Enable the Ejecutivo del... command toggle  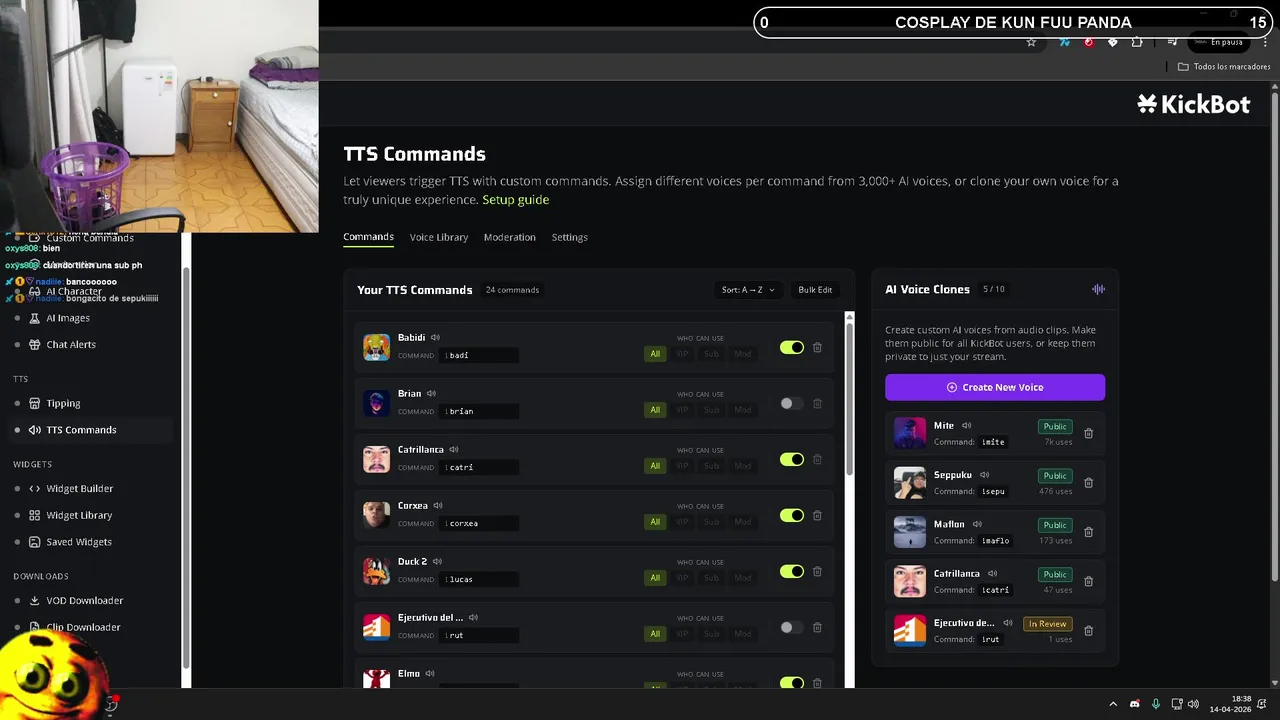[x=792, y=627]
